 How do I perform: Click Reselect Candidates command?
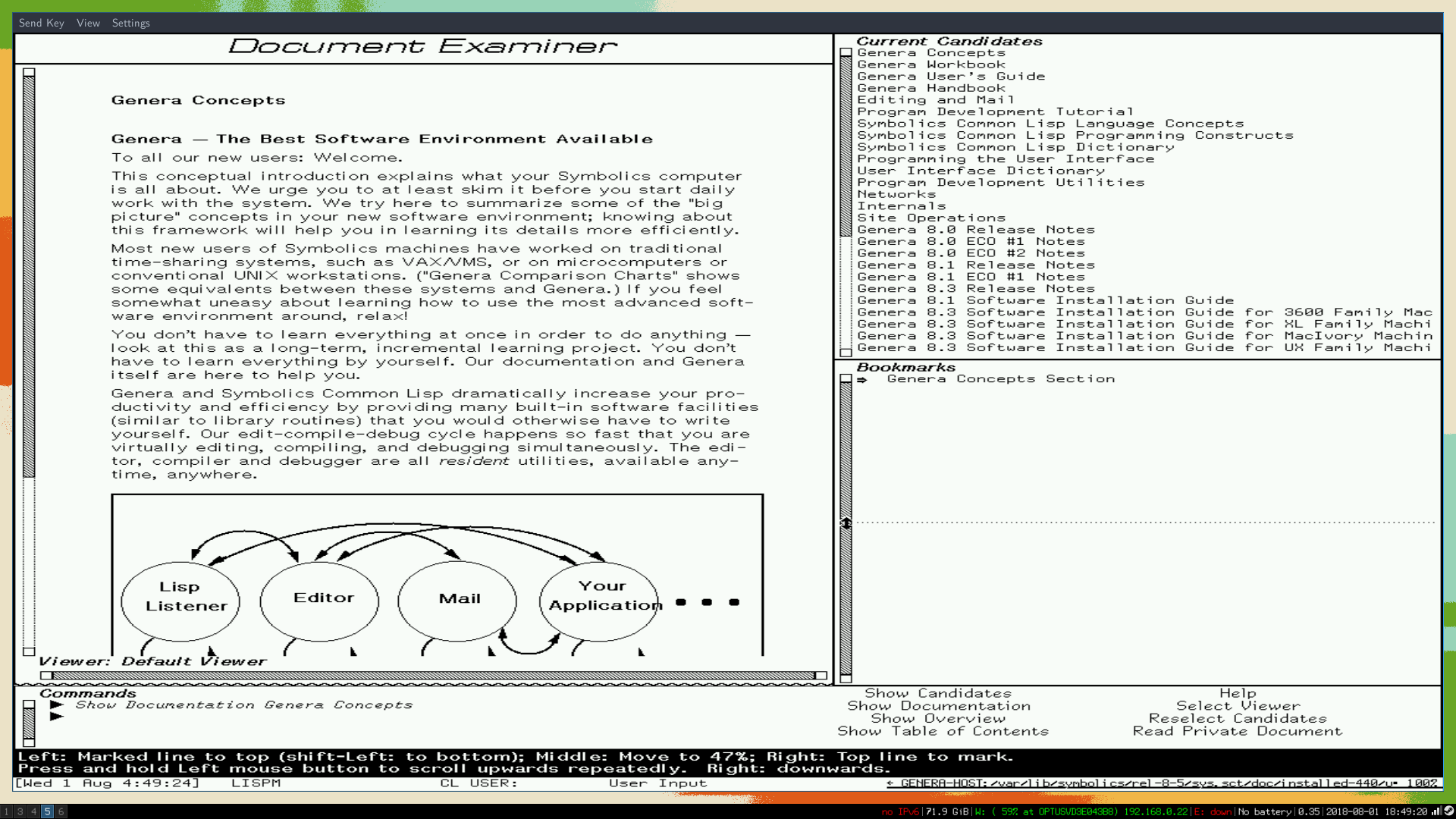coord(1238,719)
